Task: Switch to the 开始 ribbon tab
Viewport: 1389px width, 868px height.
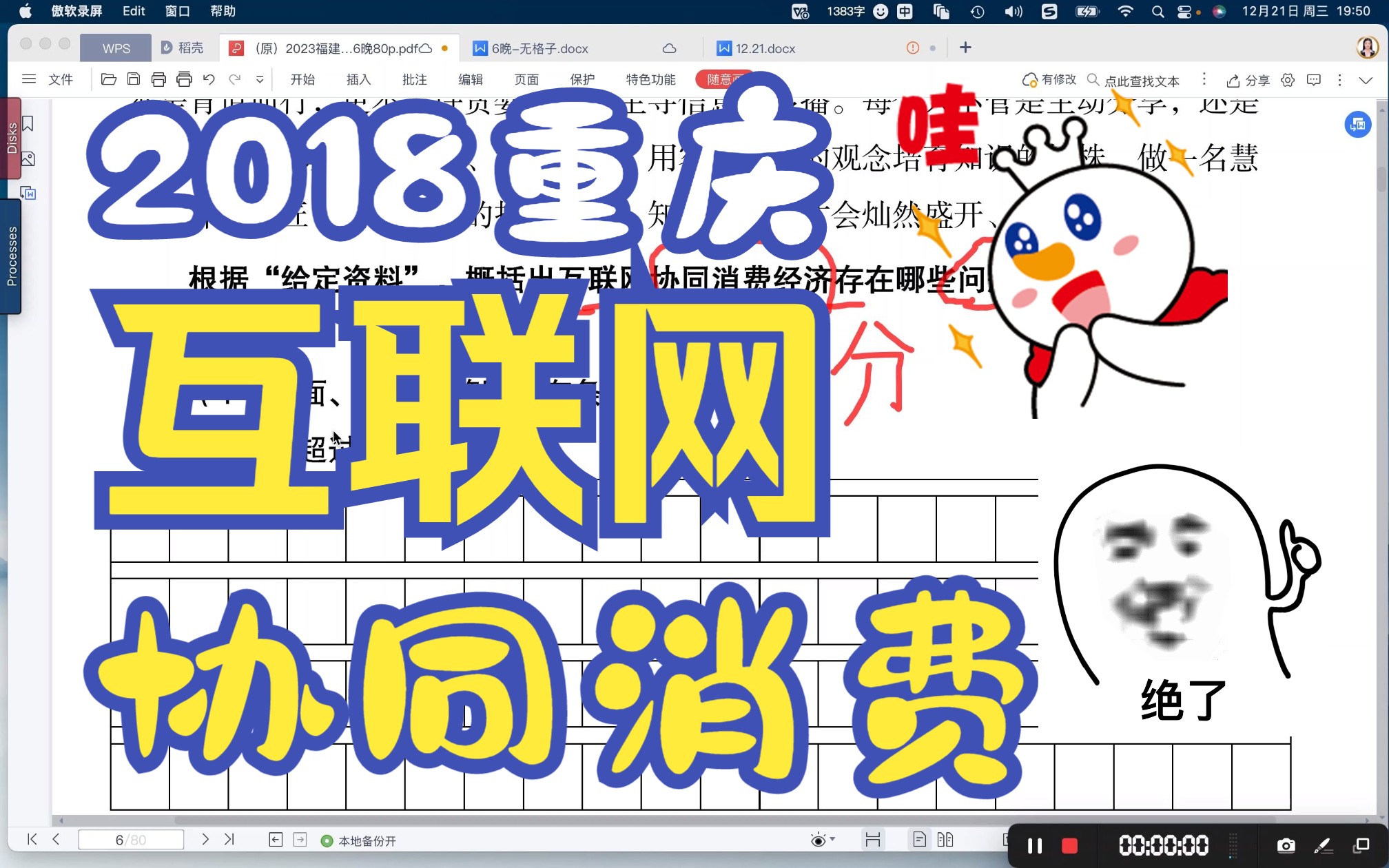Action: coord(302,79)
